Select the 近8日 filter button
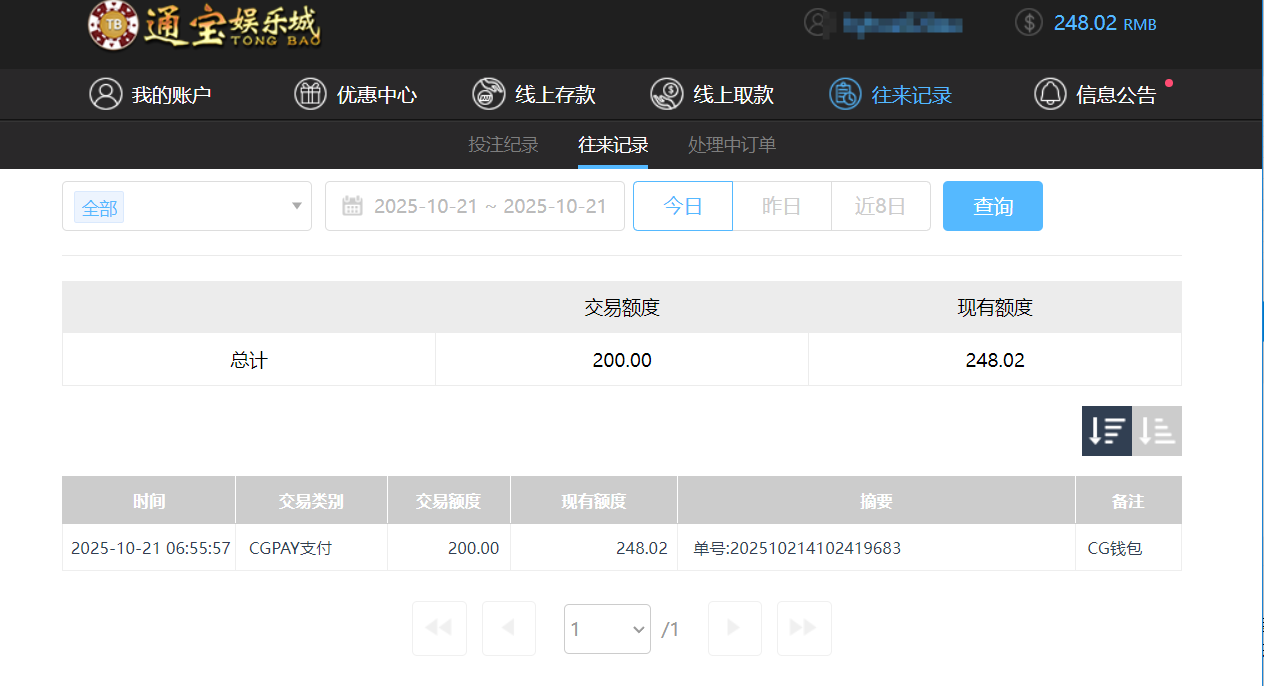The width and height of the screenshot is (1264, 686). [880, 205]
